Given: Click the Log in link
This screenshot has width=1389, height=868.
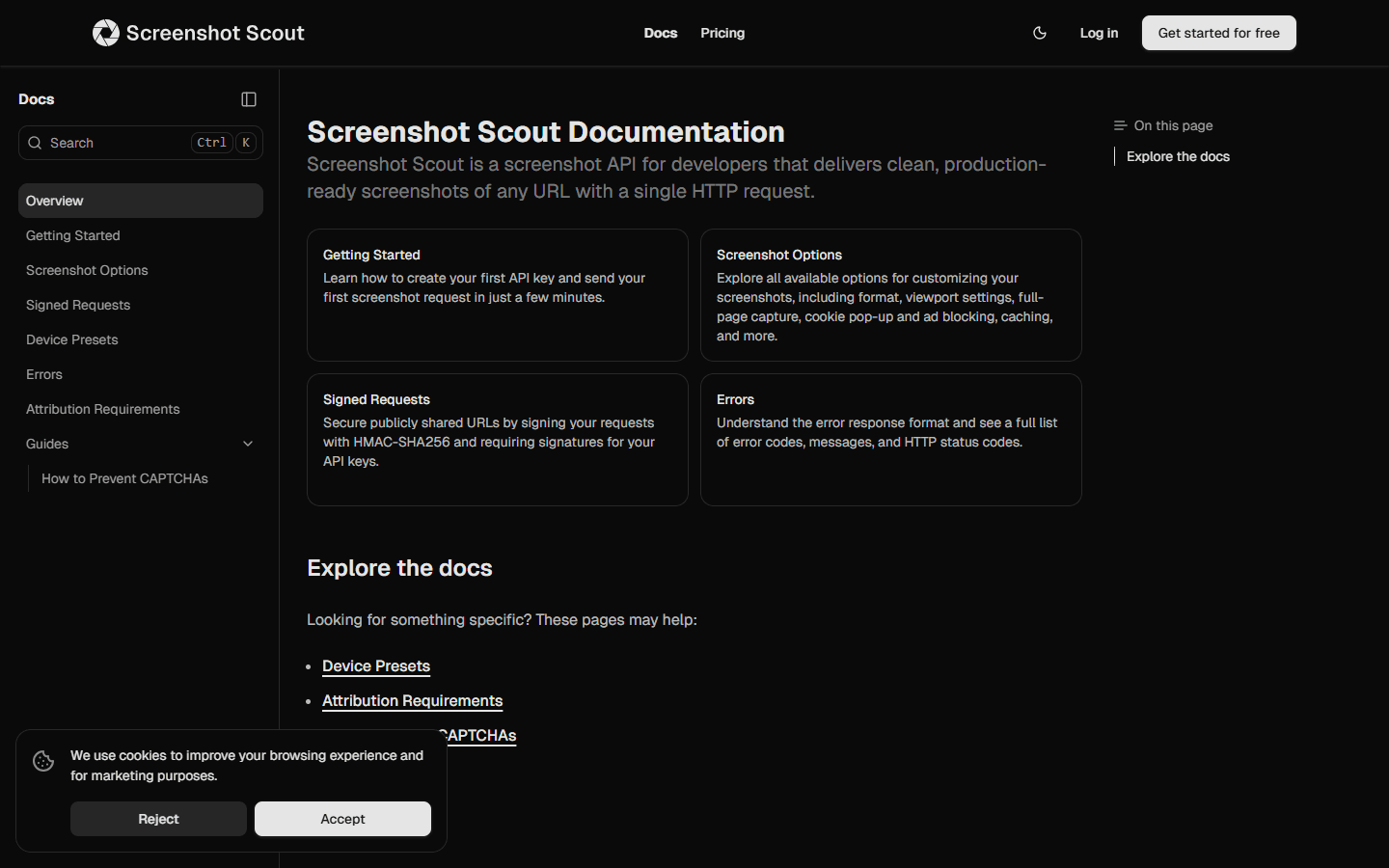Looking at the screenshot, I should [1099, 33].
